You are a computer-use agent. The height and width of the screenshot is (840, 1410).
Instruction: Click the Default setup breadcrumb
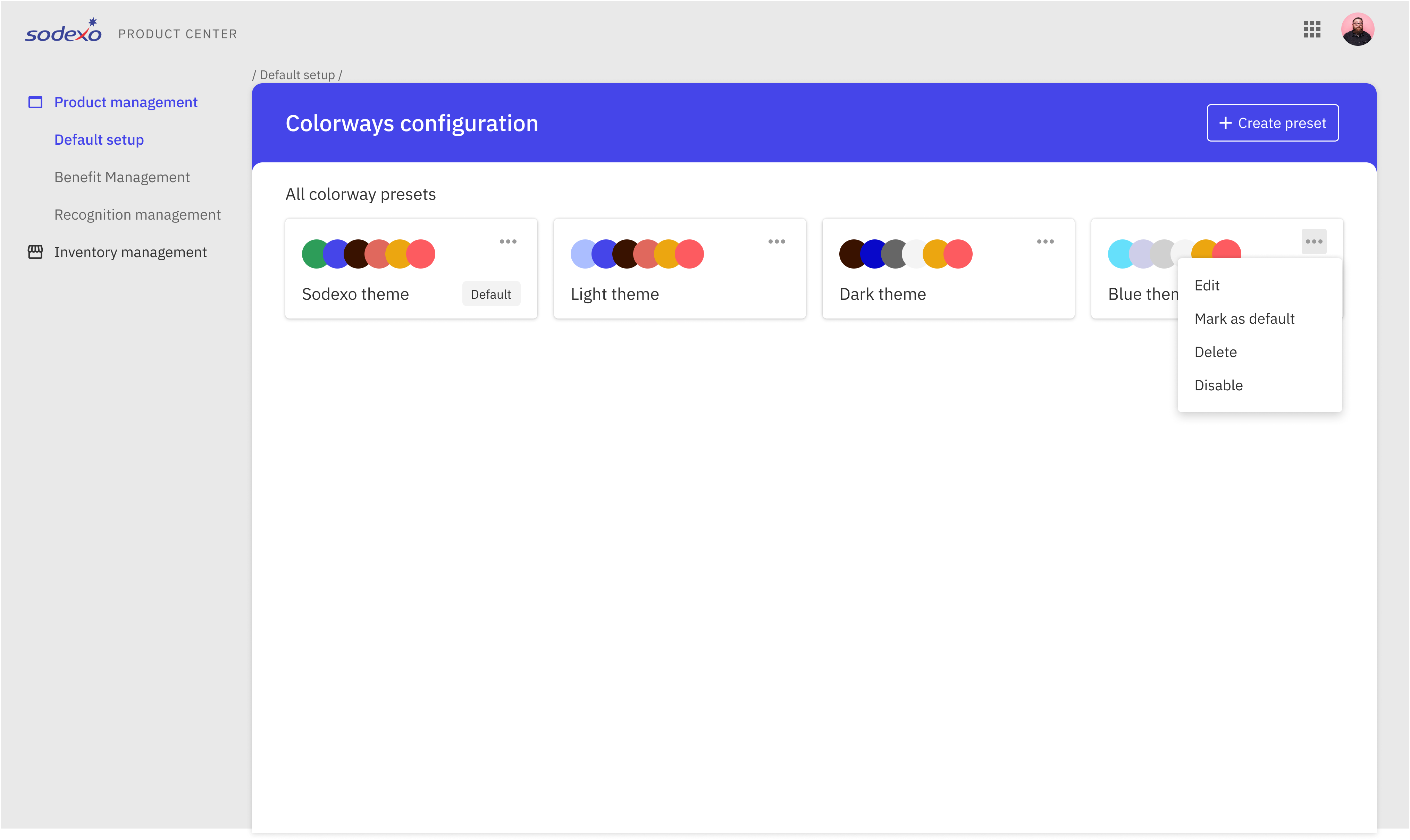point(297,75)
